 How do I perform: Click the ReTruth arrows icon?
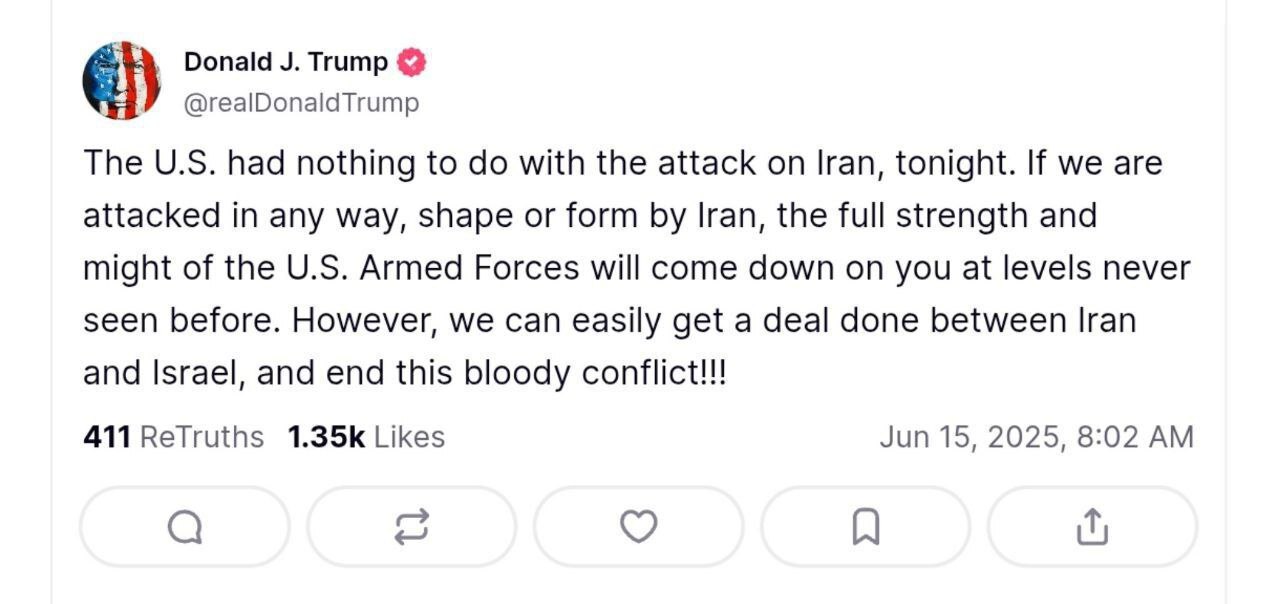412,527
